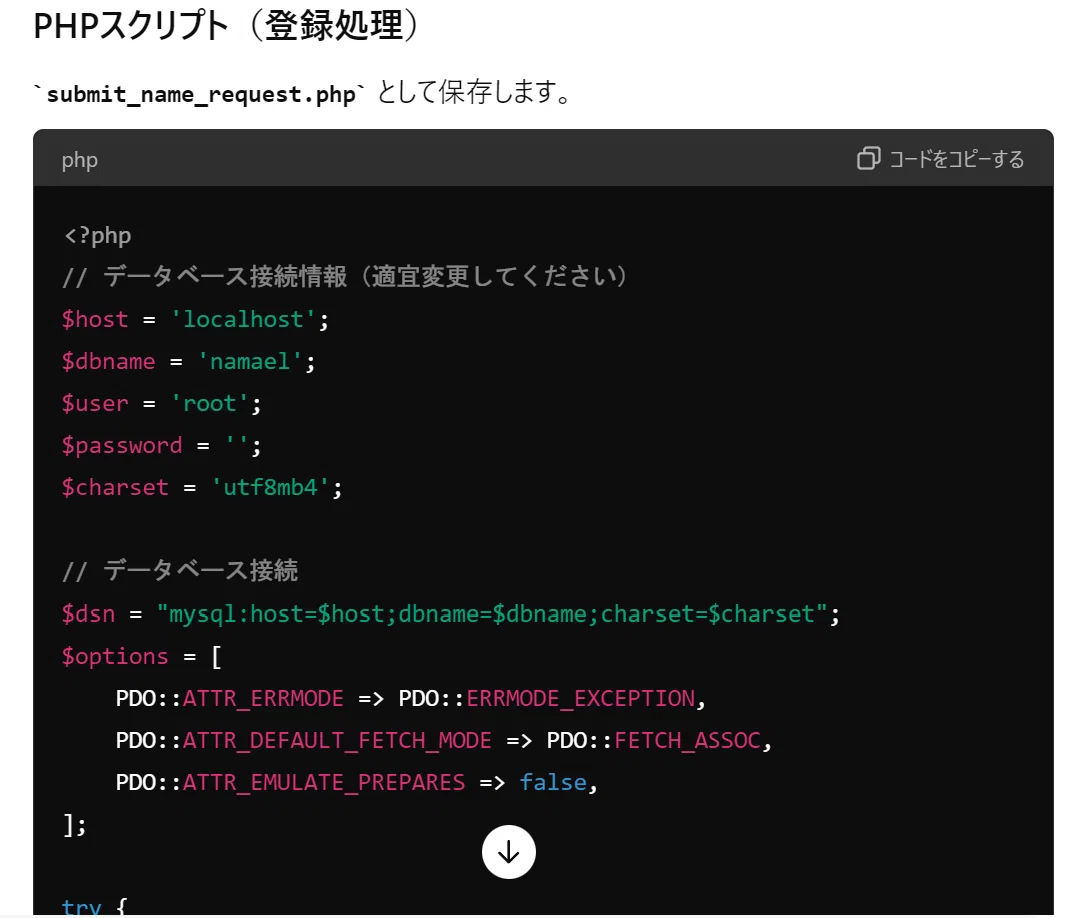
Task: Click ATTR_DEFAULT_FETCH_MODE constant
Action: [x=337, y=741]
